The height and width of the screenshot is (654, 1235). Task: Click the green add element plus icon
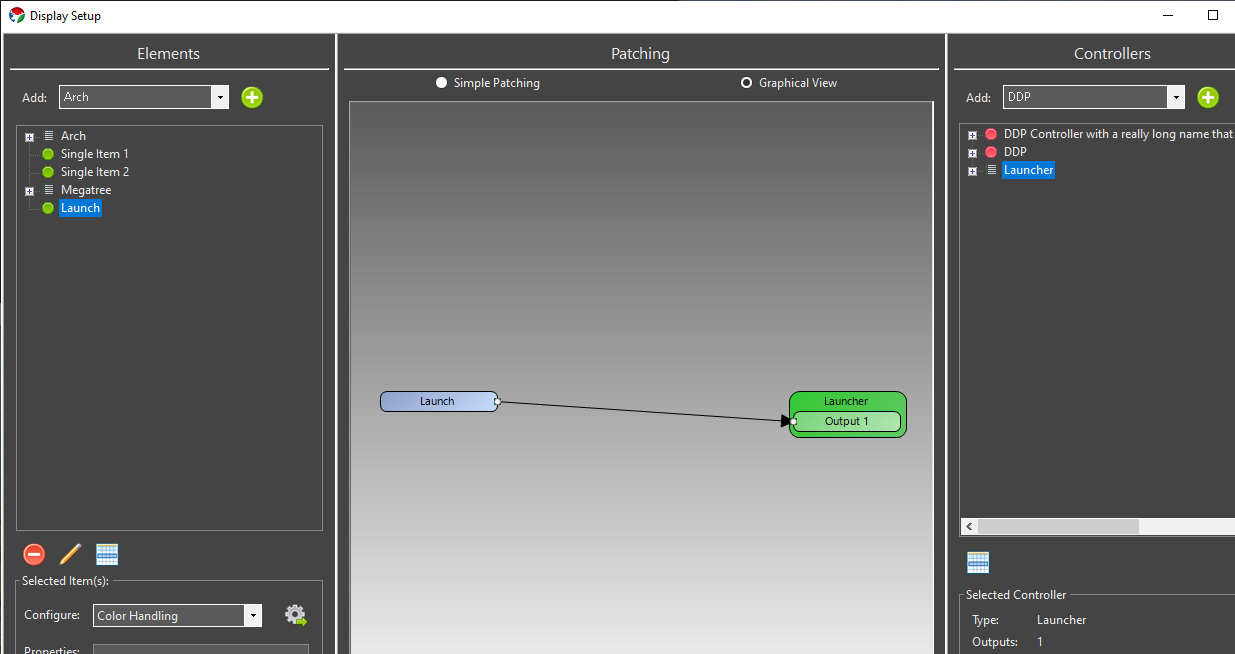(252, 97)
